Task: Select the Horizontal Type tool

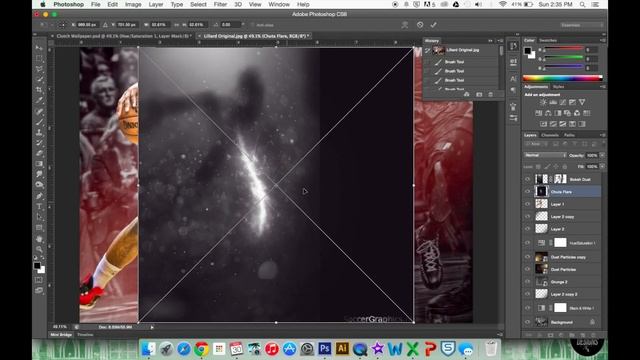Action: pyautogui.click(x=39, y=207)
